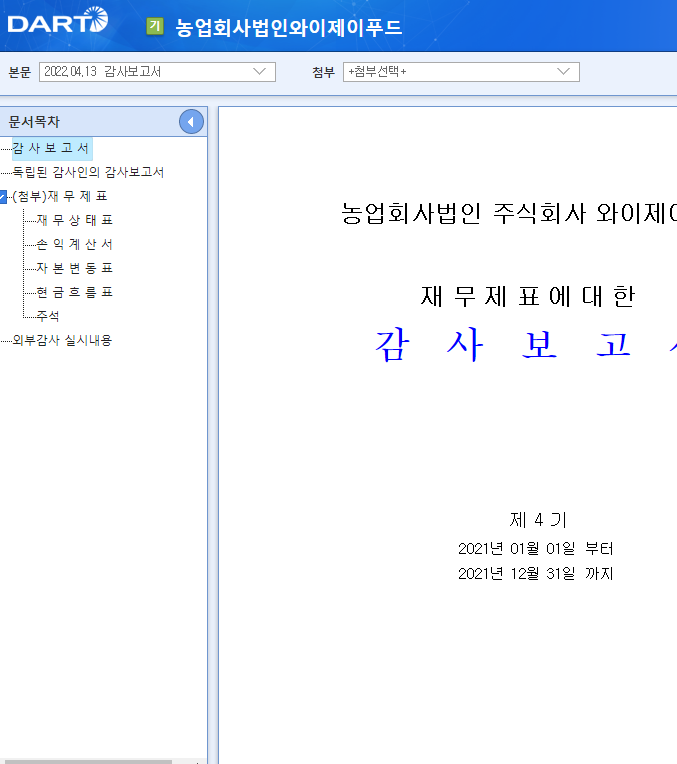This screenshot has width=677, height=764.
Task: Click 2021년 12월 31일 까지 date line
Action: pos(536,573)
